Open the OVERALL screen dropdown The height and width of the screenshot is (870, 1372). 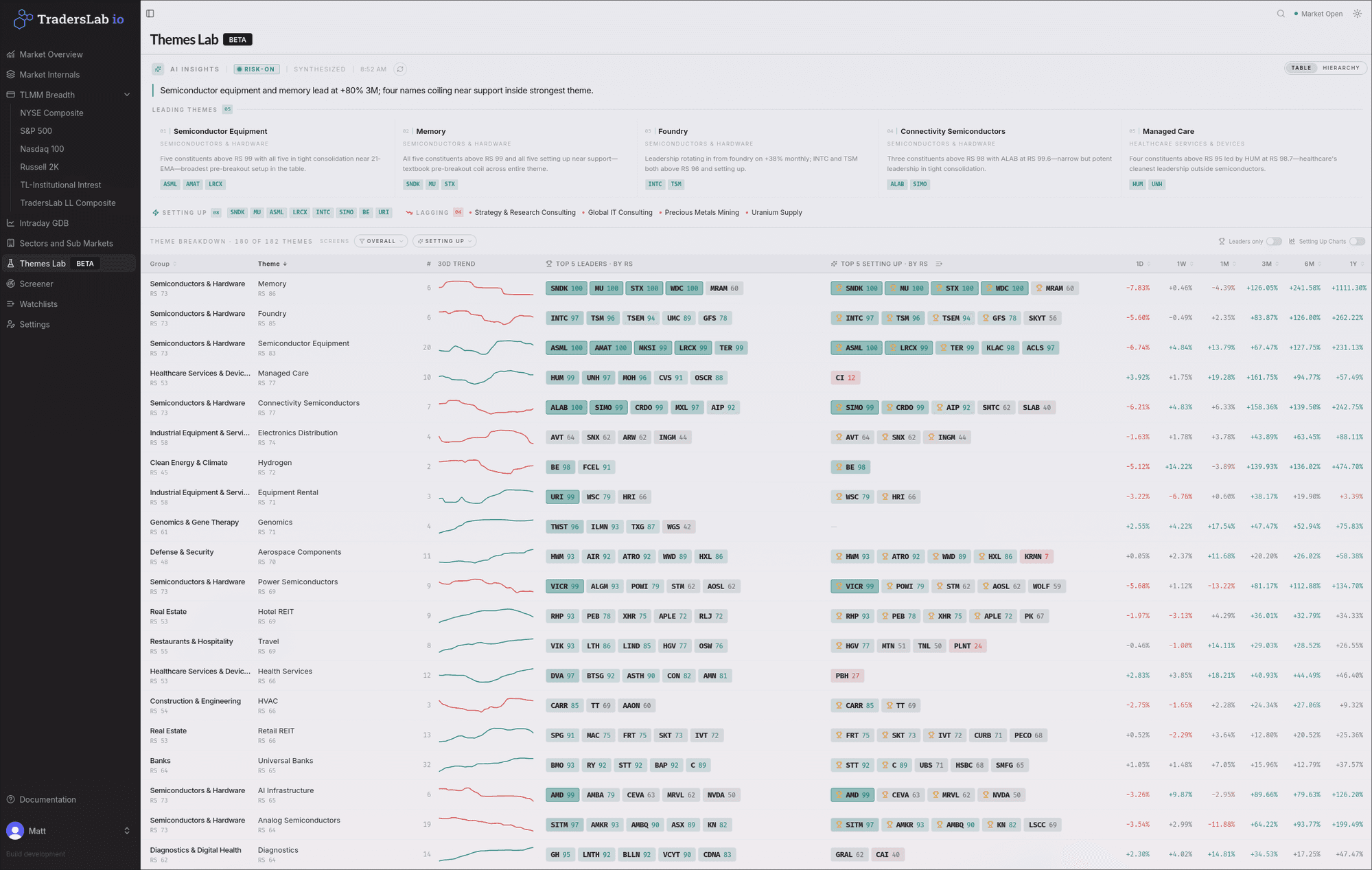coord(381,242)
